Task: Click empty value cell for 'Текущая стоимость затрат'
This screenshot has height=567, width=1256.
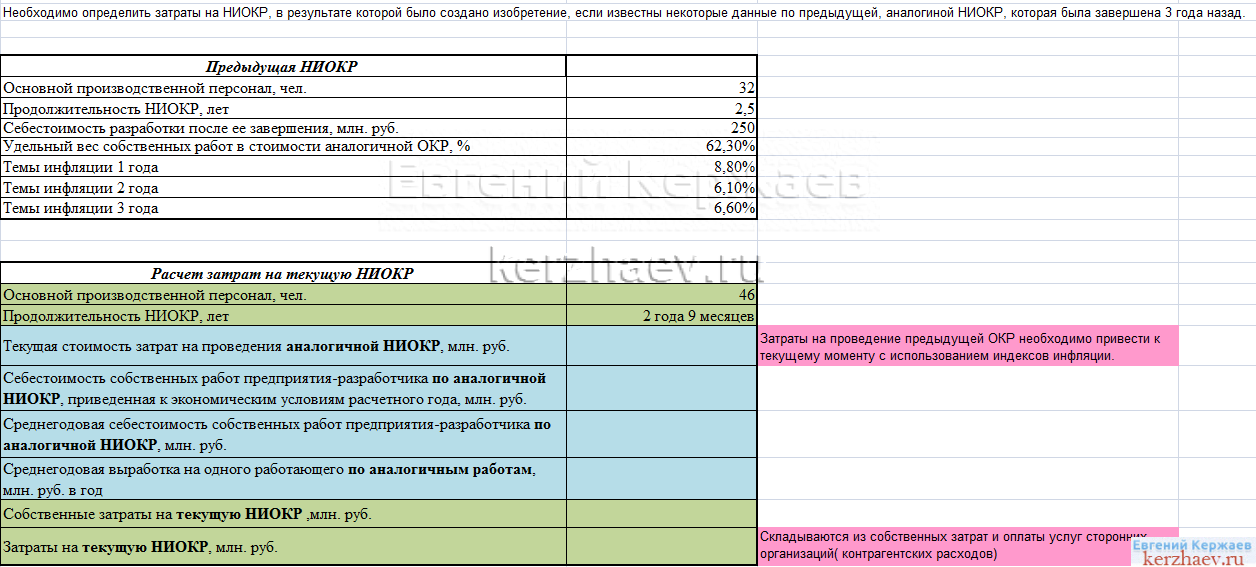Action: click(x=662, y=346)
